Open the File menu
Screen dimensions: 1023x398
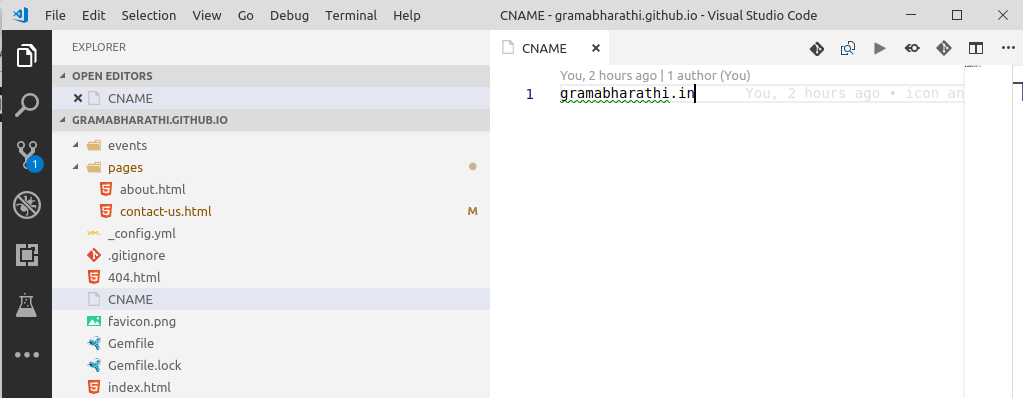55,15
